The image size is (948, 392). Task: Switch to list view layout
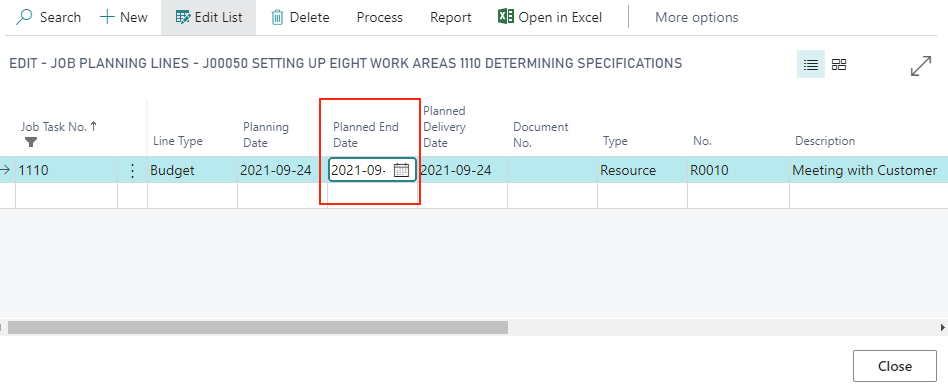[x=811, y=65]
